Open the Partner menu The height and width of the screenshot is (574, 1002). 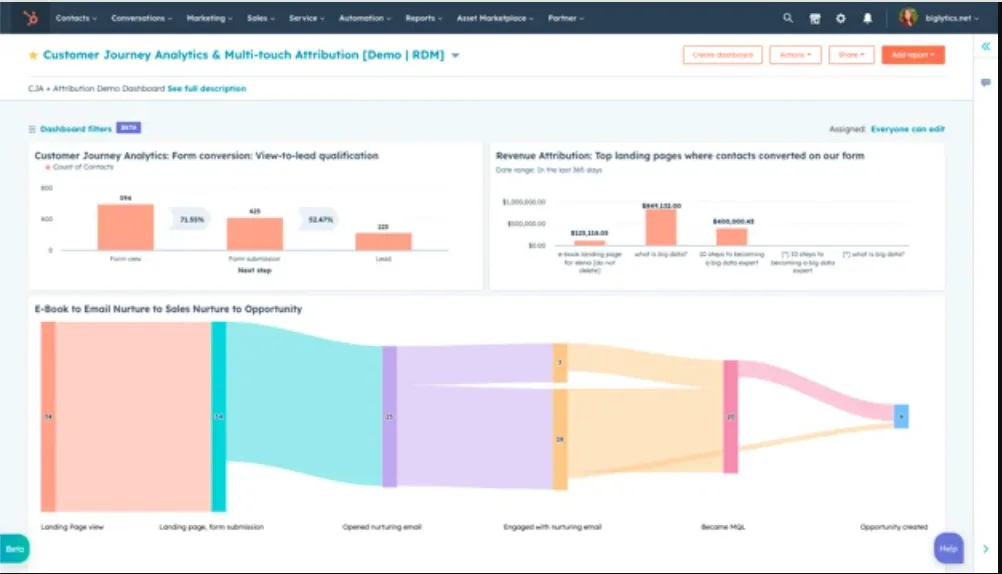566,18
